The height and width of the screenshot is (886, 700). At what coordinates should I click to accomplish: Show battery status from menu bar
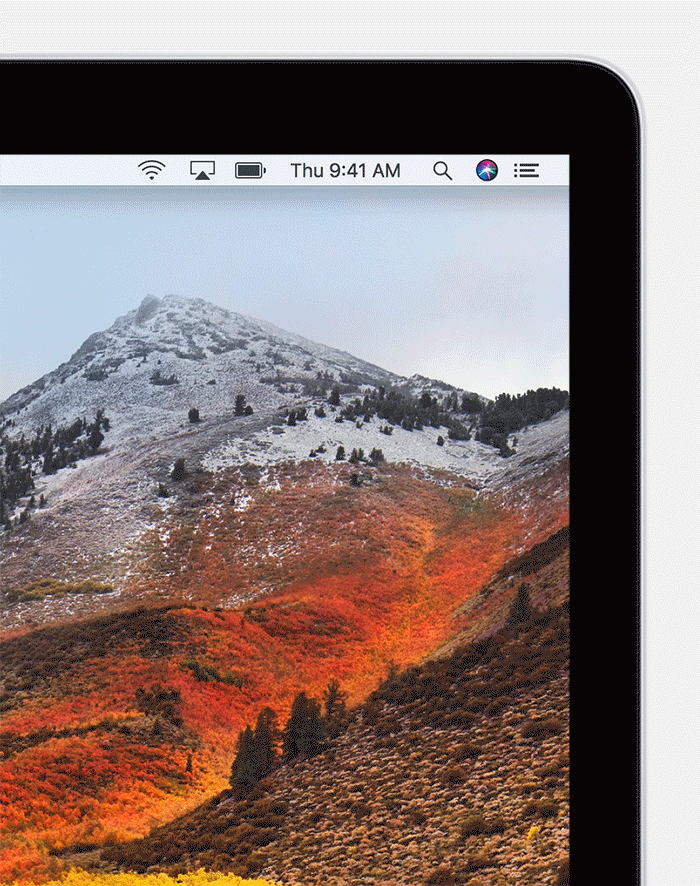pos(250,170)
